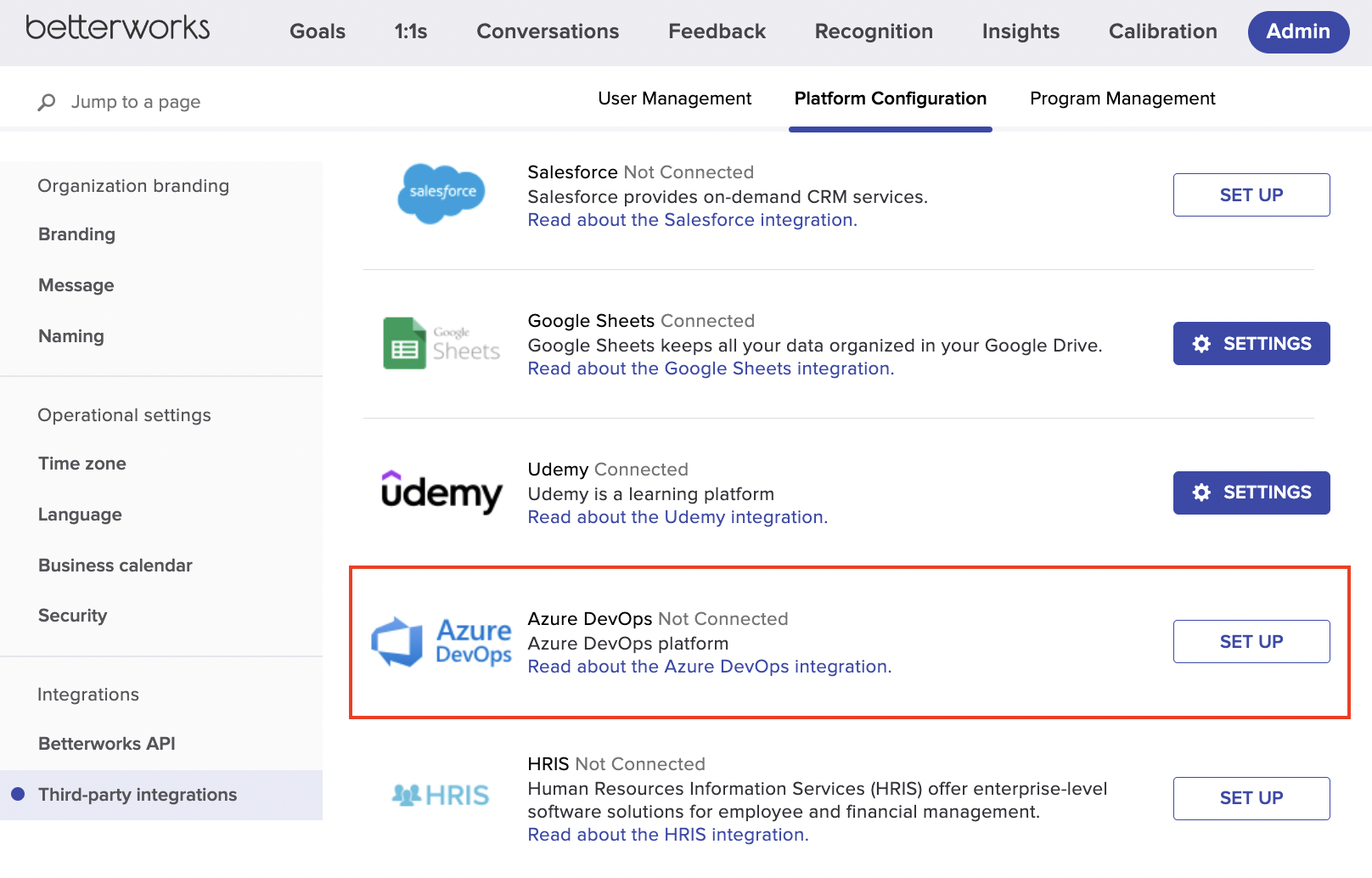Open Time zone settings
Image resolution: width=1372 pixels, height=878 pixels.
82,464
